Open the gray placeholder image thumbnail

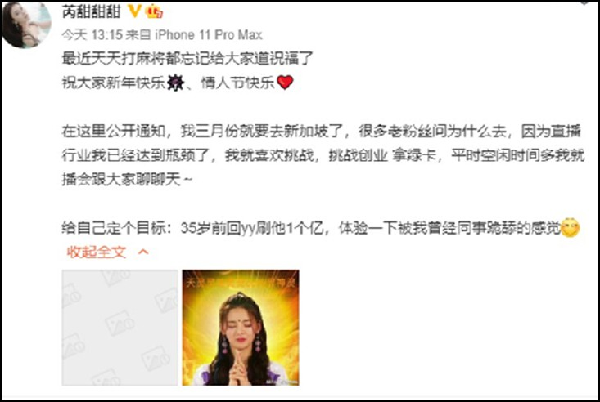click(120, 327)
